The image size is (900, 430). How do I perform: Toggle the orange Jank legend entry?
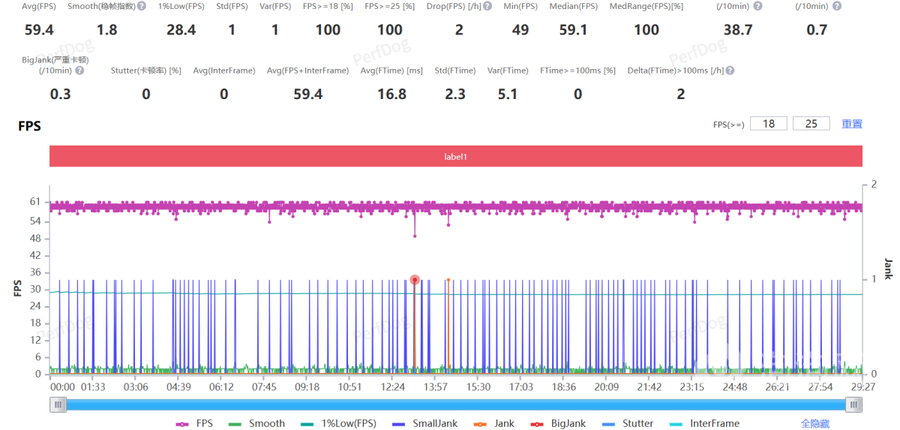(x=495, y=423)
